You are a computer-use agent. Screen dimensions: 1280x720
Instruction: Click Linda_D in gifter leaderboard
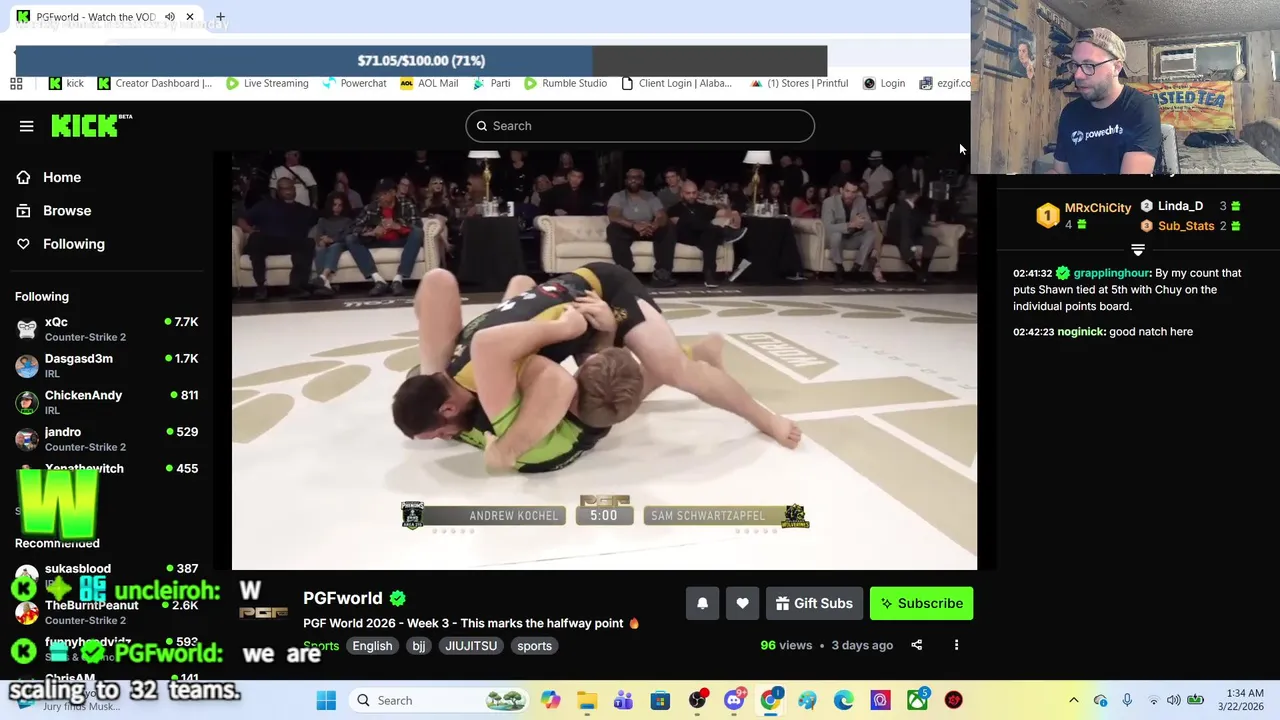[x=1192, y=206]
